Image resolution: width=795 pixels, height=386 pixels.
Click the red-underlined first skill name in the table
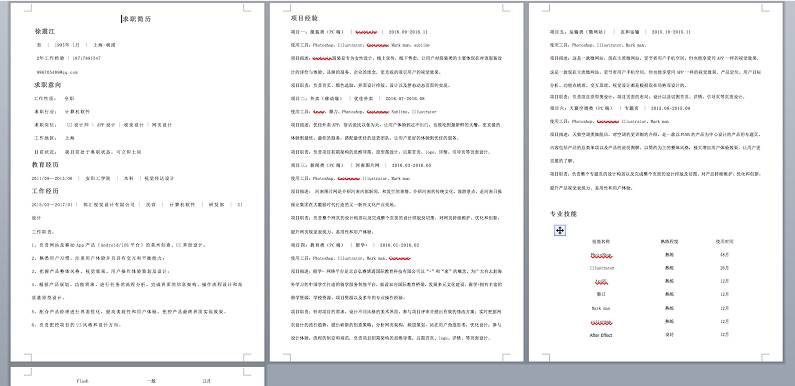(601, 255)
